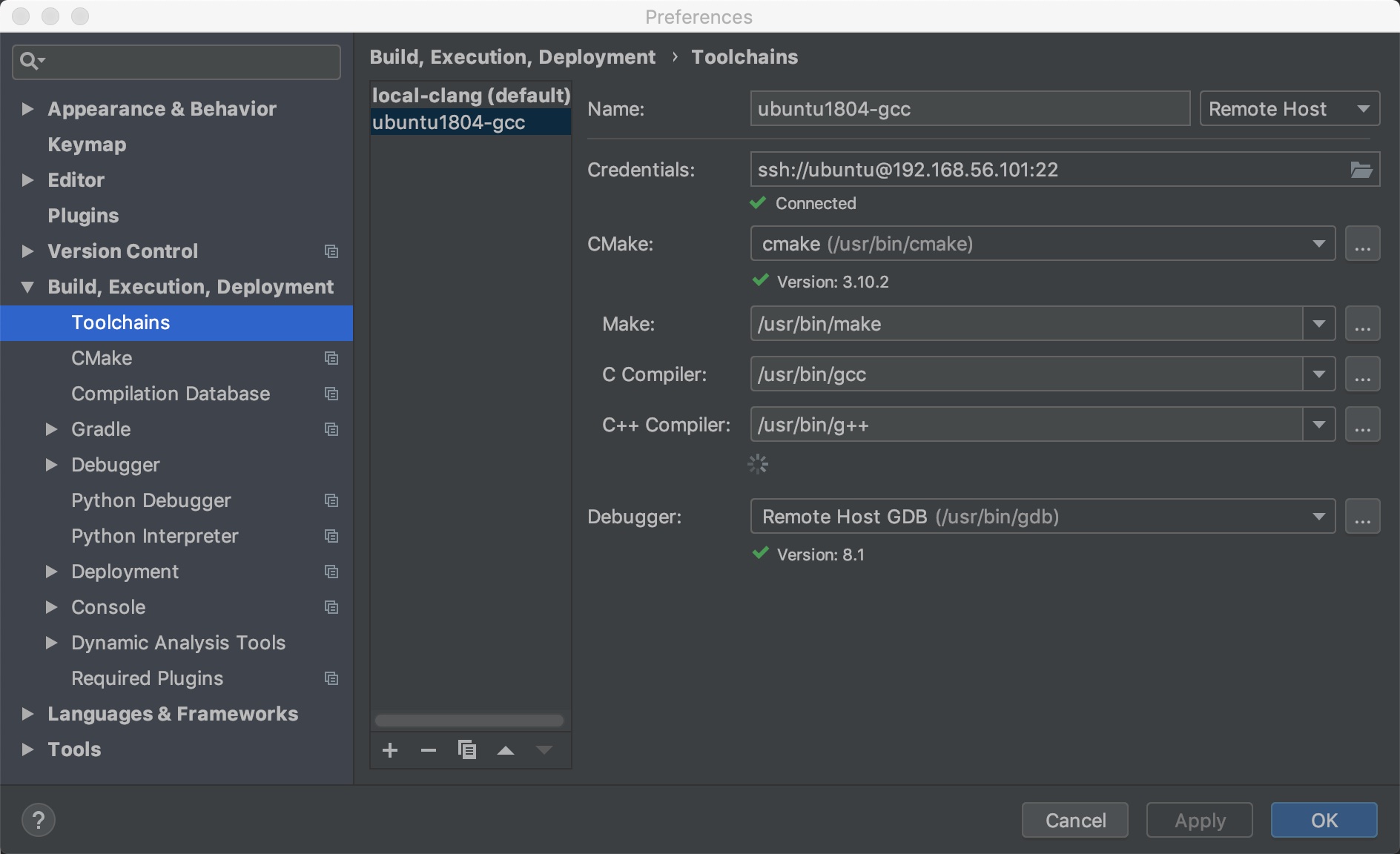Screen dimensions: 1400x854
Task: Click project-level icon beside Version Control
Action: 331,251
